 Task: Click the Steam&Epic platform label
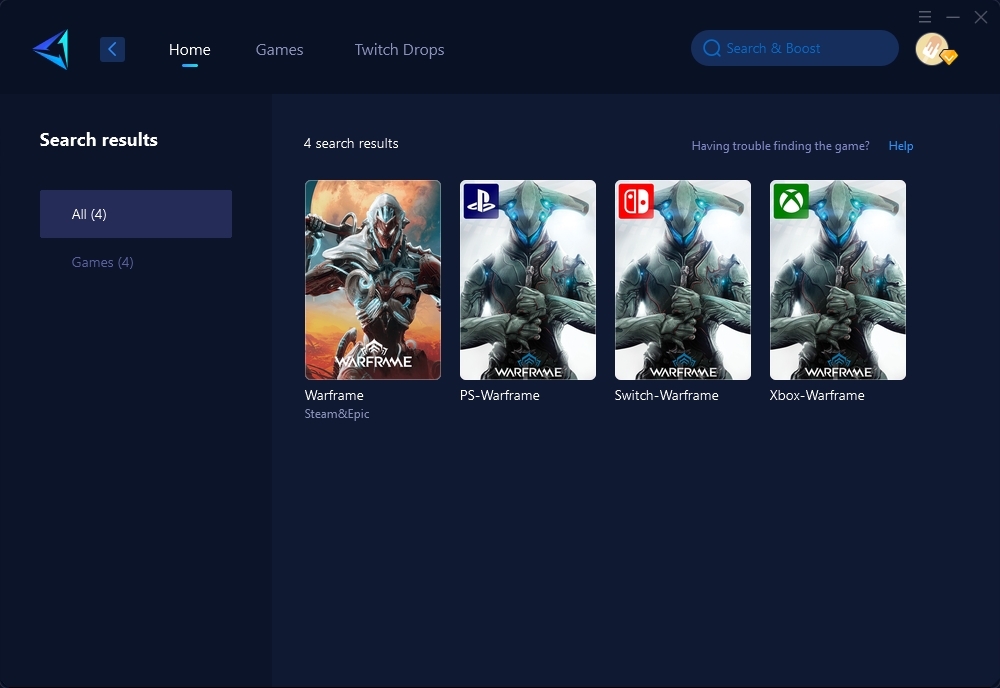337,414
